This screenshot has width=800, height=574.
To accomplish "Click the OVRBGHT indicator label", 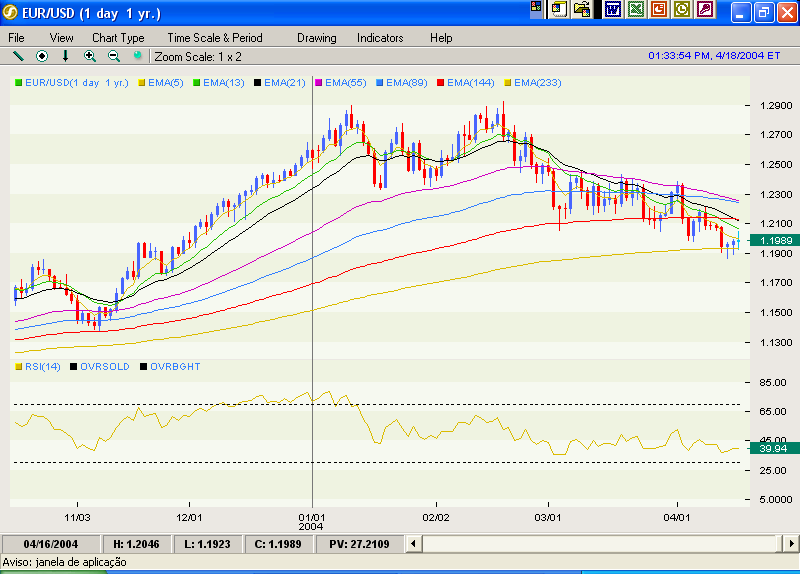I will (x=175, y=366).
